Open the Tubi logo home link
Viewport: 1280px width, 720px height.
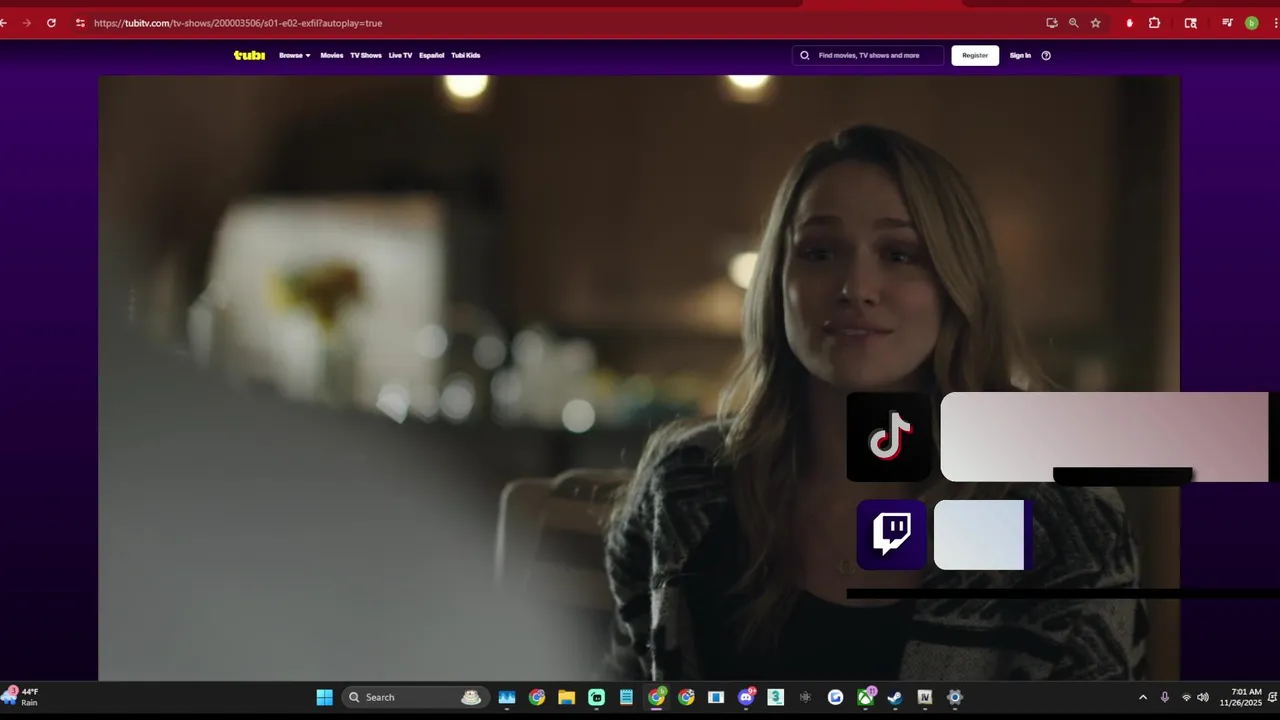click(x=249, y=55)
